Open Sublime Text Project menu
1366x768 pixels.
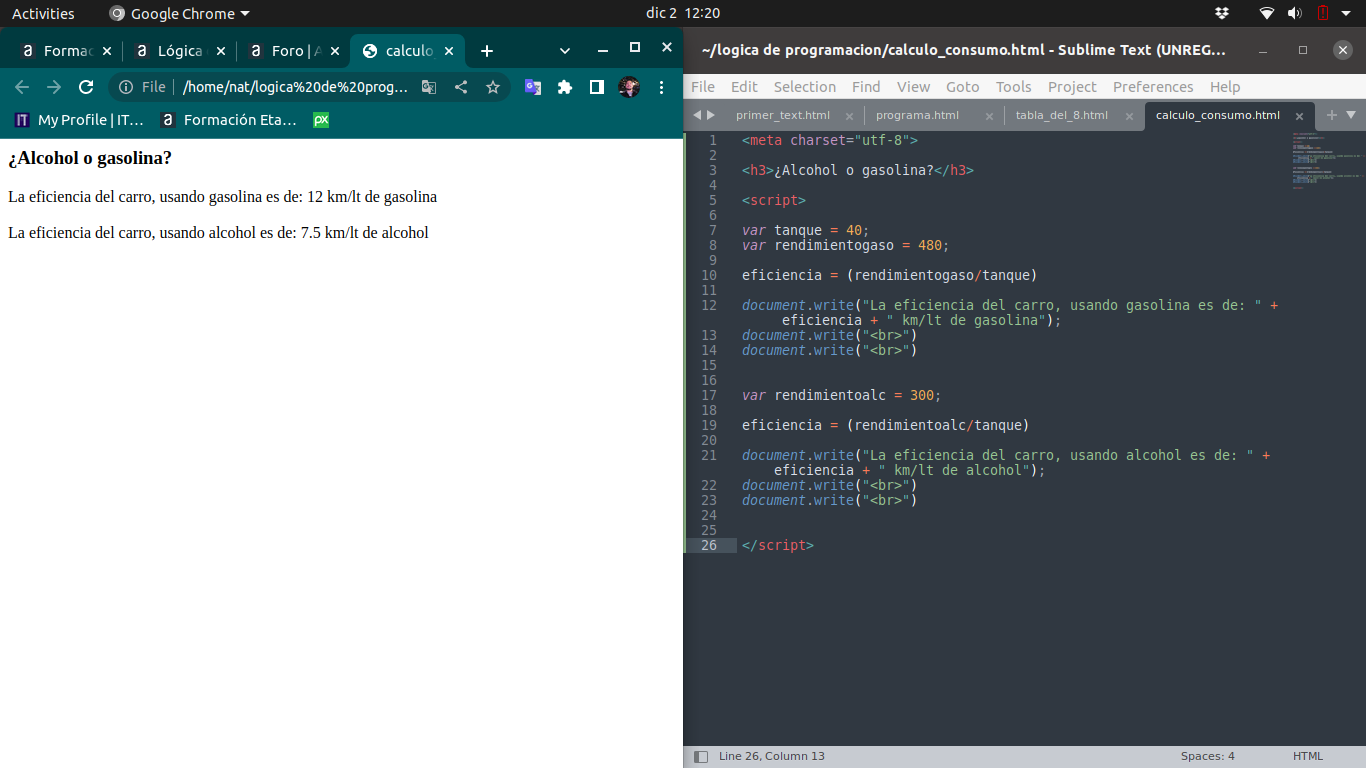click(1072, 87)
